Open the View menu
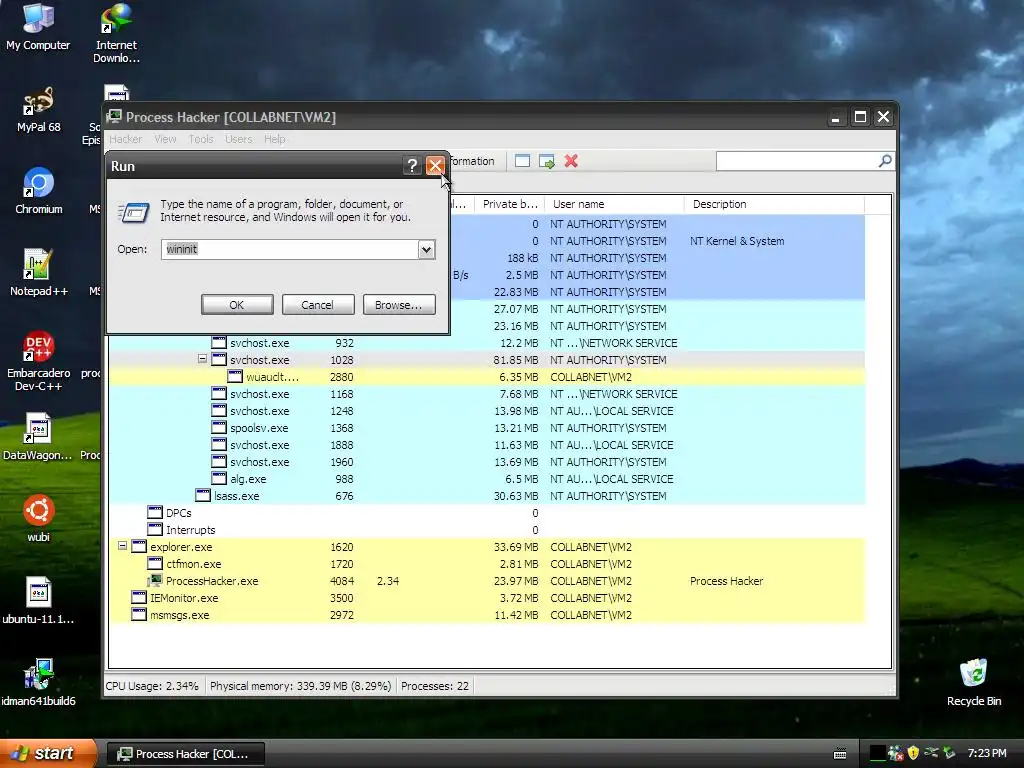This screenshot has height=768, width=1024. [x=165, y=139]
